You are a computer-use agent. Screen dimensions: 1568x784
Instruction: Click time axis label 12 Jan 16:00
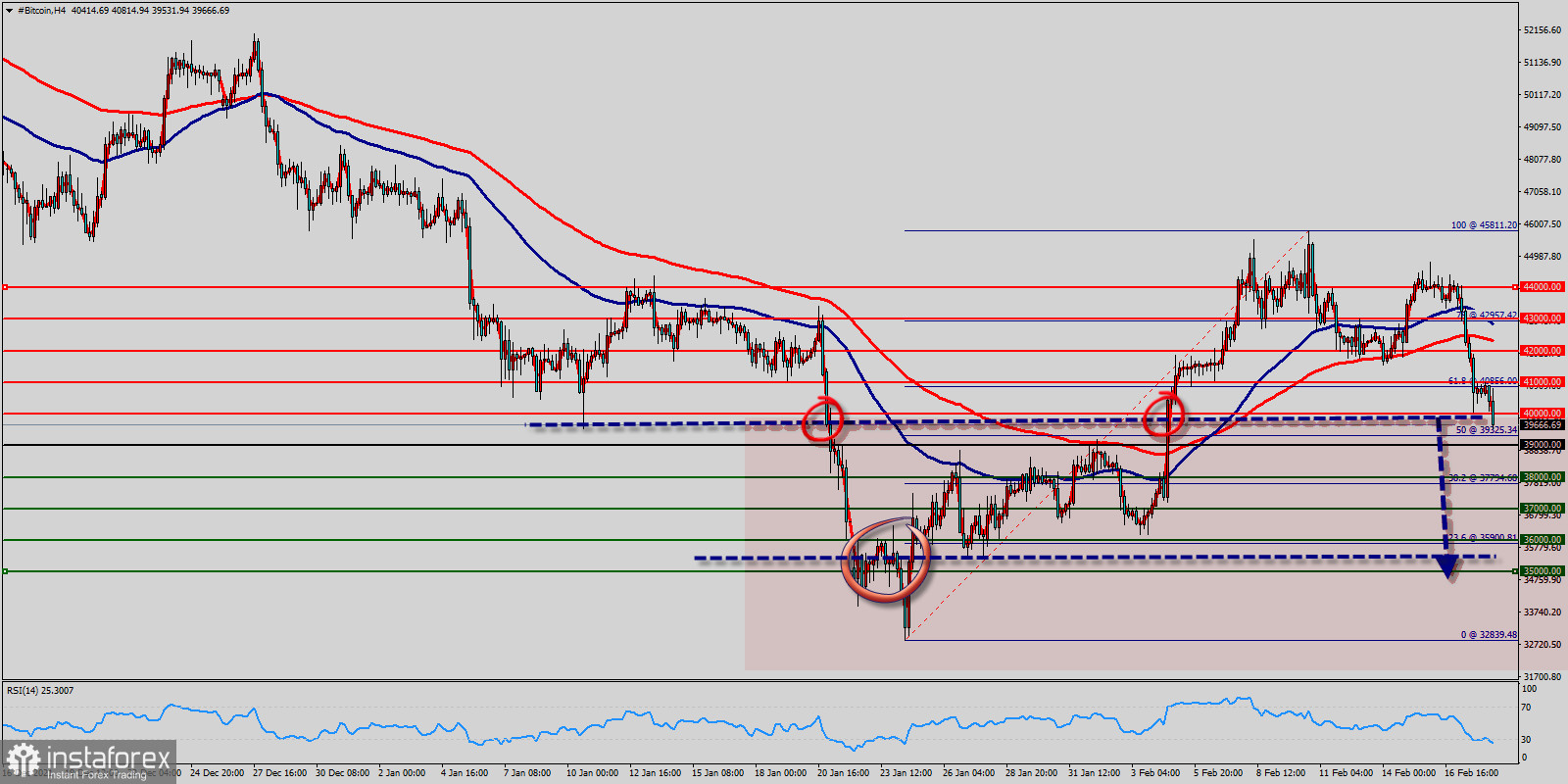(655, 773)
